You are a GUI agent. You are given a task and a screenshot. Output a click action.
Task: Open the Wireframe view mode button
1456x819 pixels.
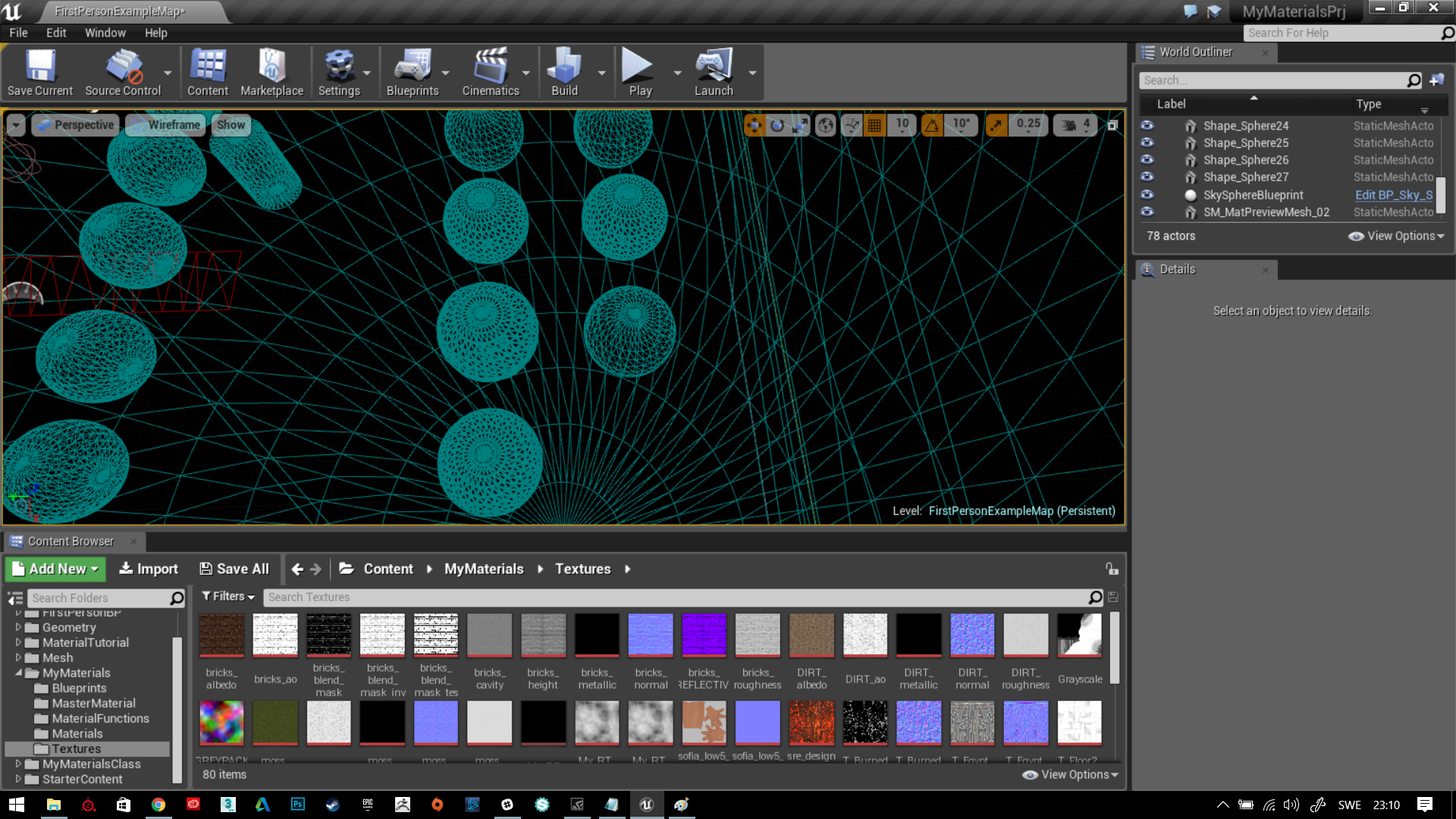coord(165,125)
